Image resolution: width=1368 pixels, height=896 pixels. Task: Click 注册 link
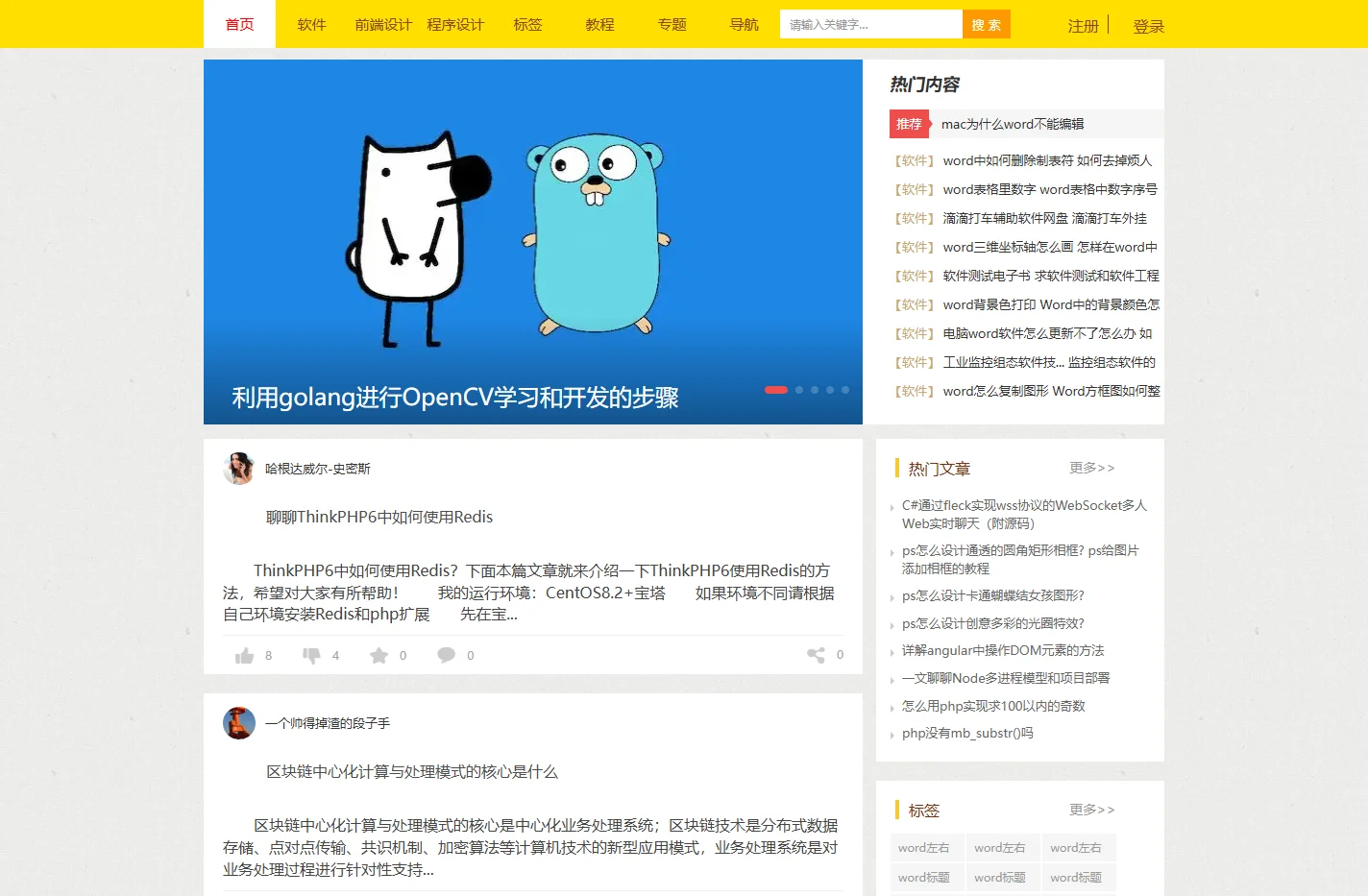tap(1083, 26)
